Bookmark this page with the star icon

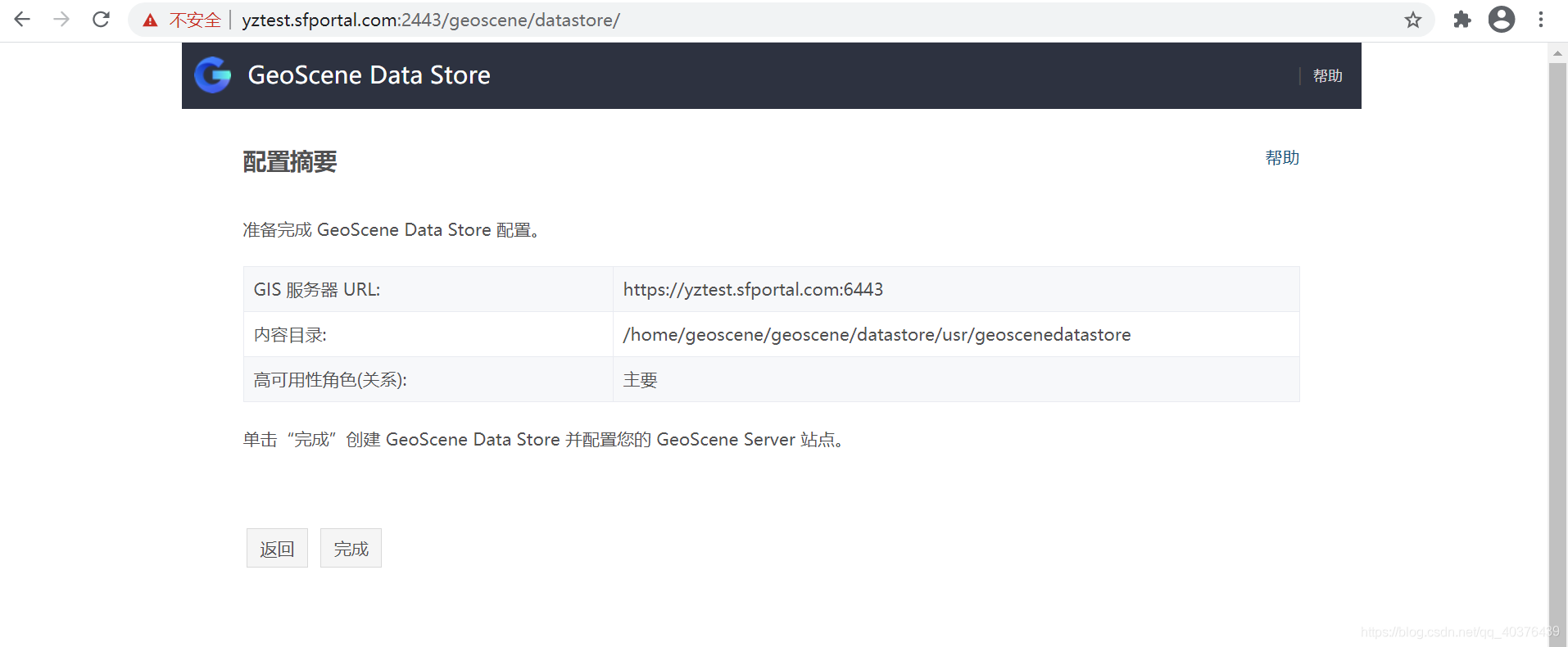1413,20
